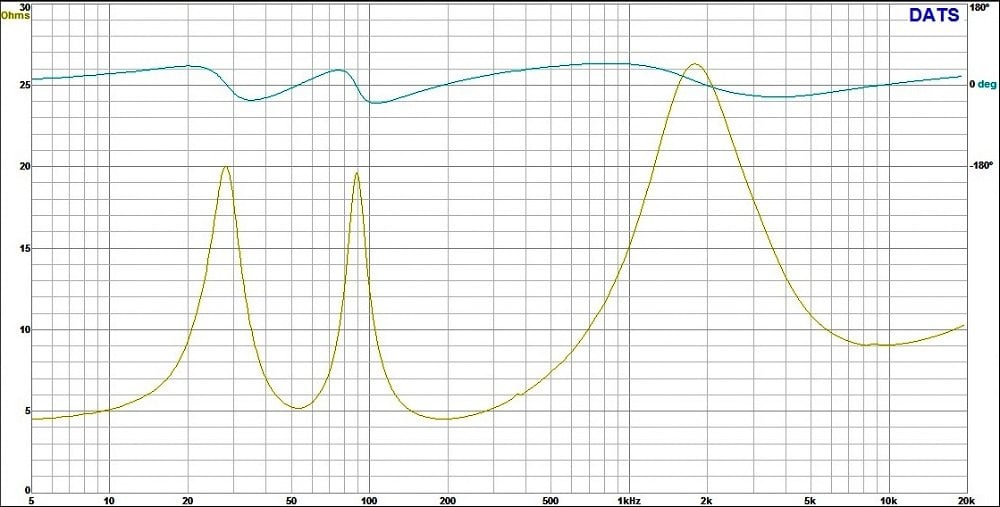Click the 100 frequency axis label
This screenshot has width=1000, height=507.
coord(370,500)
